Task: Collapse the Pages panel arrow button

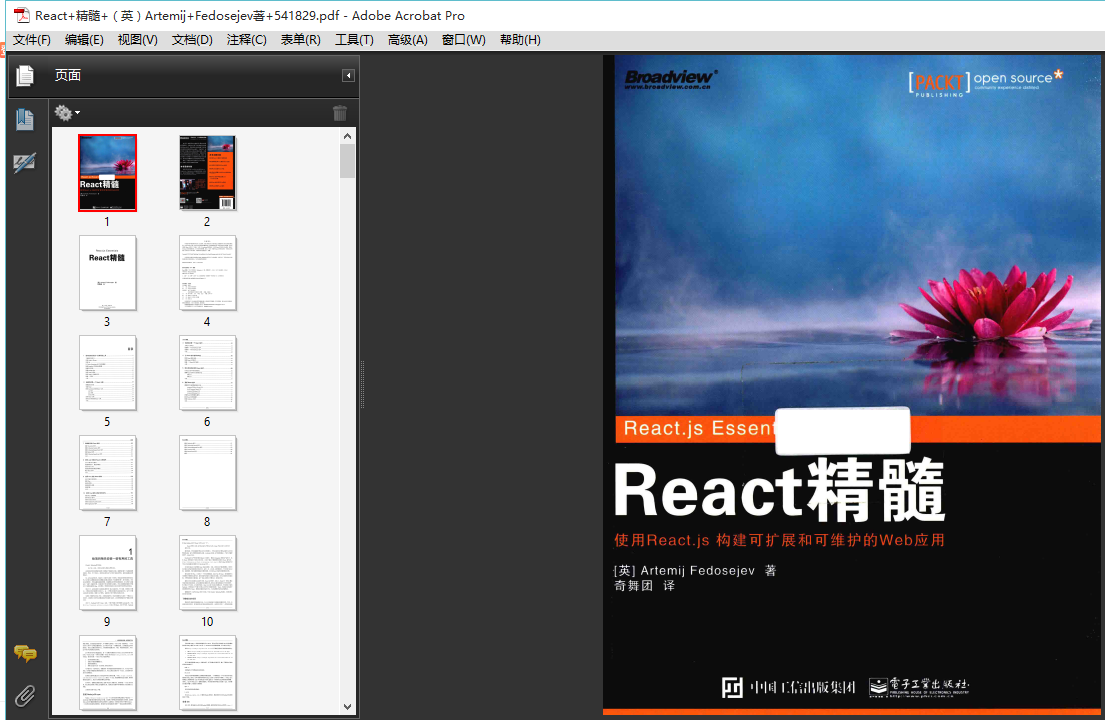Action: tap(348, 75)
